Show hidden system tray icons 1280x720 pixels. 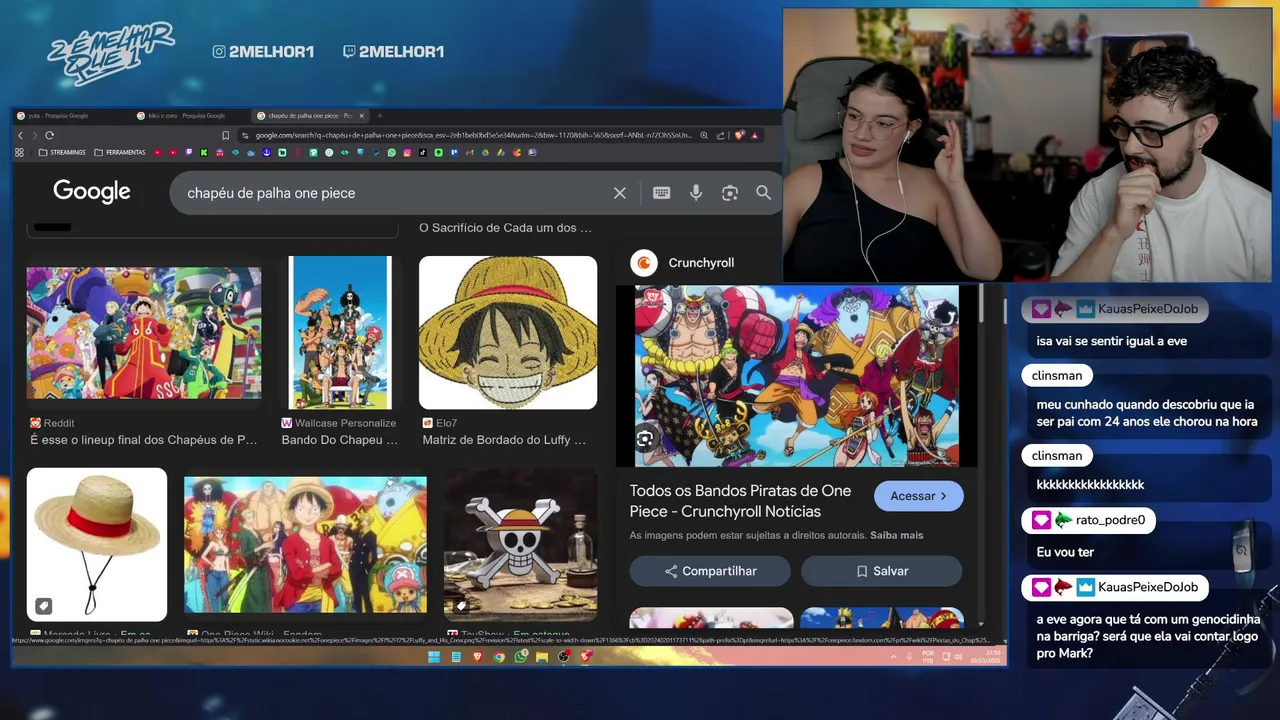[x=894, y=657]
